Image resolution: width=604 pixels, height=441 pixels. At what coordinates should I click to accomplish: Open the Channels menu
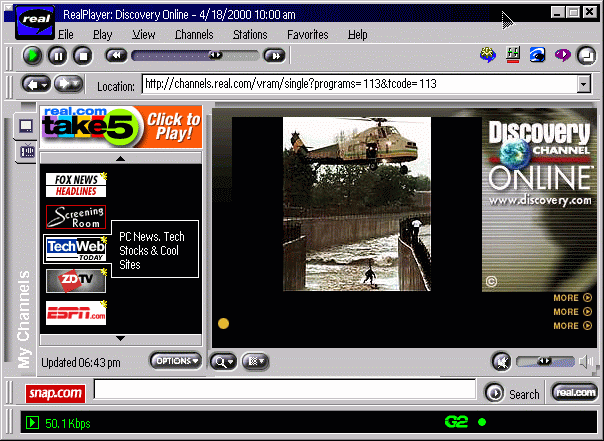coord(194,35)
